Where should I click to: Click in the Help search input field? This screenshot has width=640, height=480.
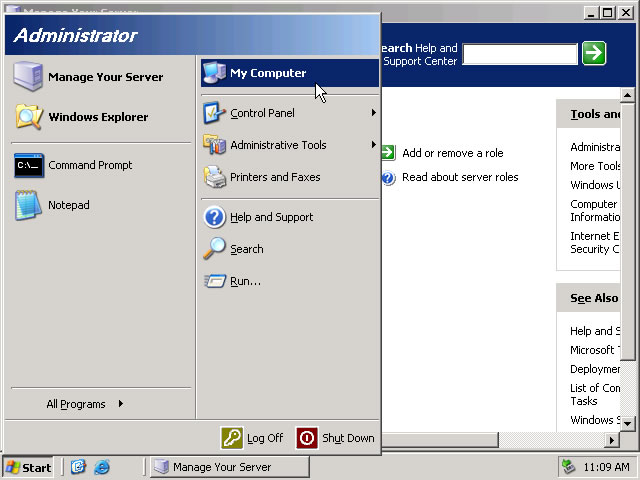pos(520,53)
